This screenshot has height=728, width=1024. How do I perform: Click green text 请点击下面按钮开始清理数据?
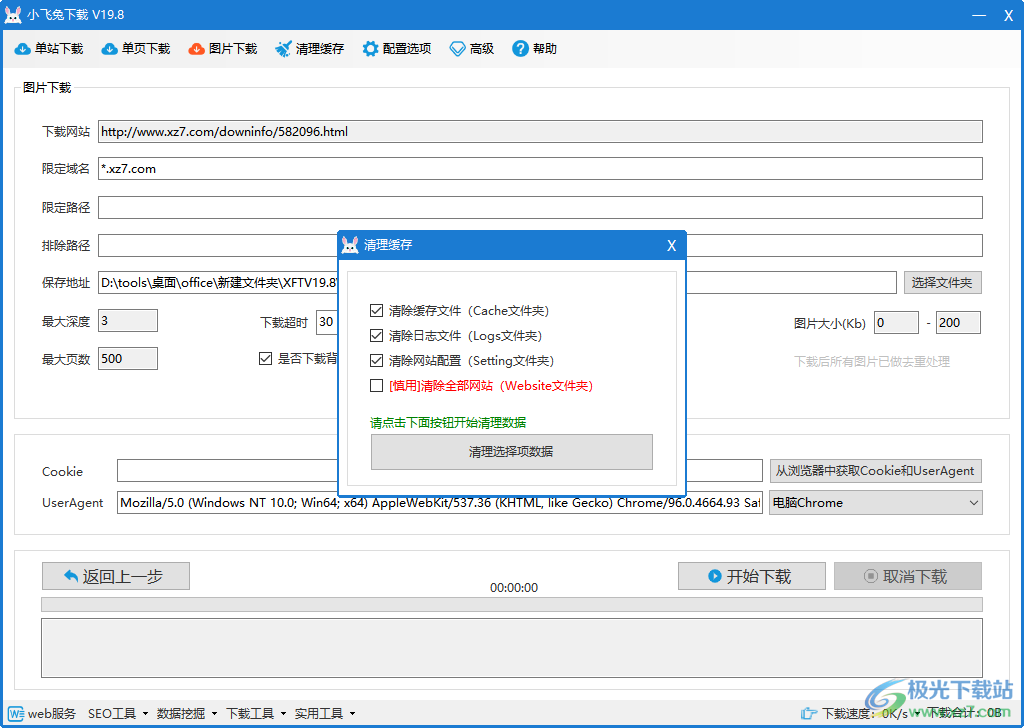coord(448,423)
